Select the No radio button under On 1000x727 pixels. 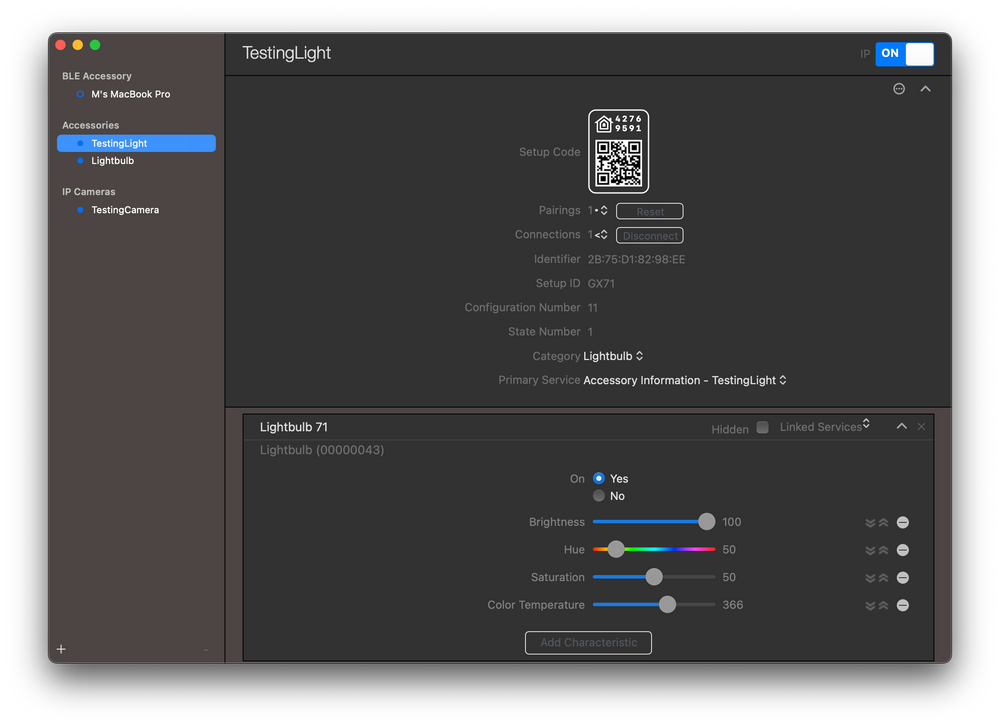(x=598, y=495)
